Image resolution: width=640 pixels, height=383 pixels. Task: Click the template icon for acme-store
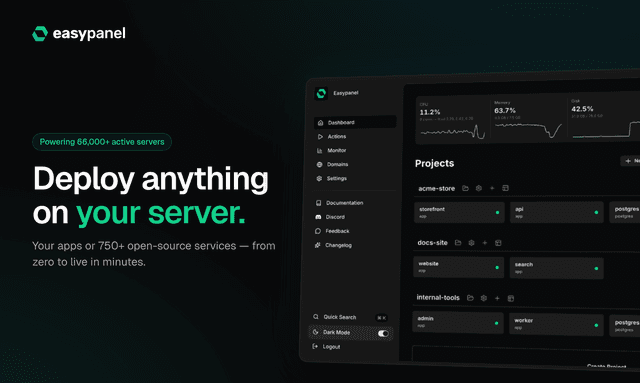click(505, 188)
